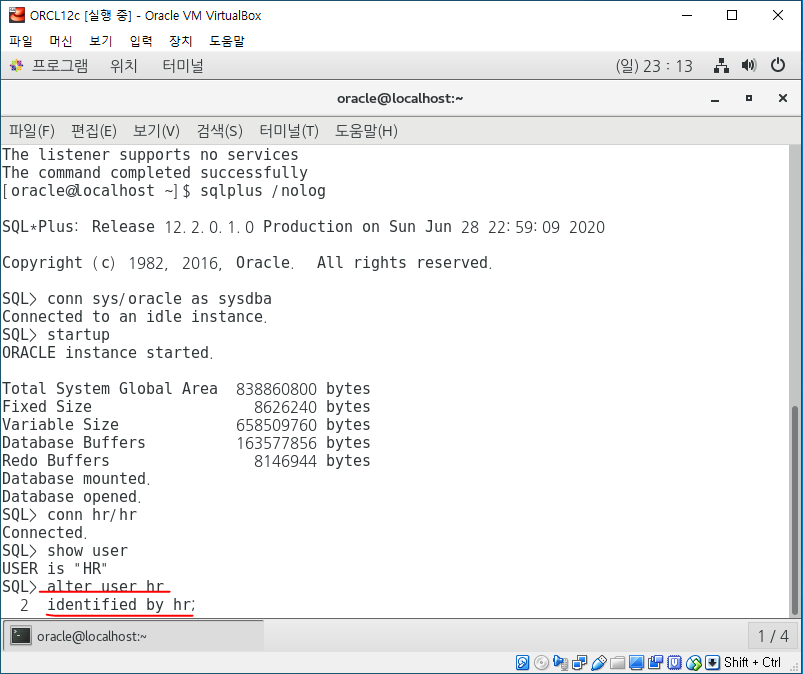Open the guest 위치 menu
Viewport: 803px width, 674px height.
pyautogui.click(x=124, y=66)
